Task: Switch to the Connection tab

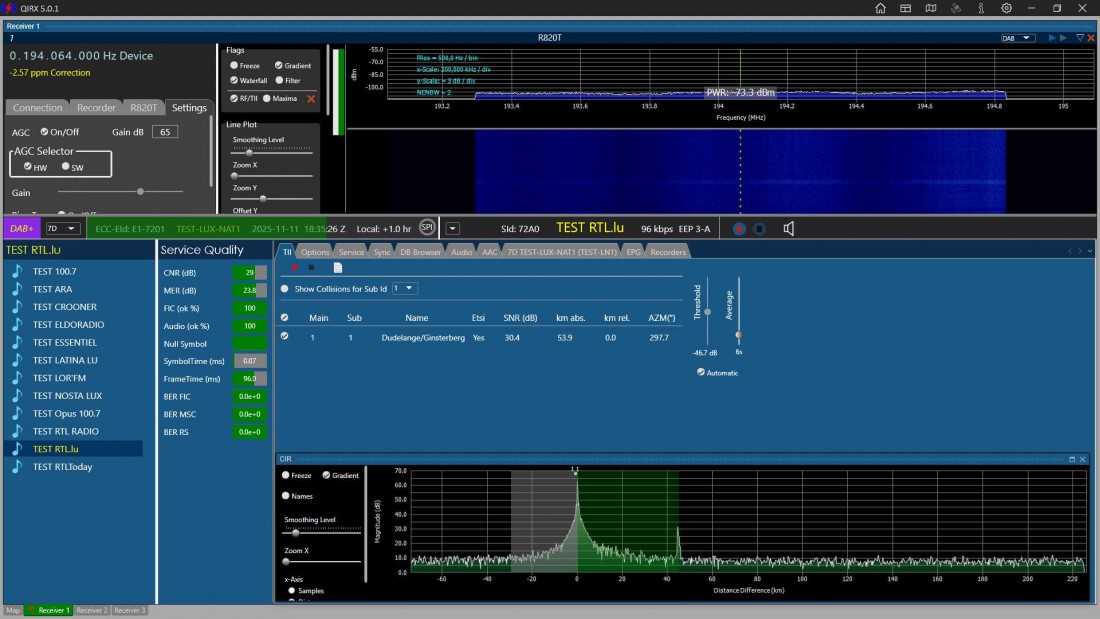Action: (37, 107)
